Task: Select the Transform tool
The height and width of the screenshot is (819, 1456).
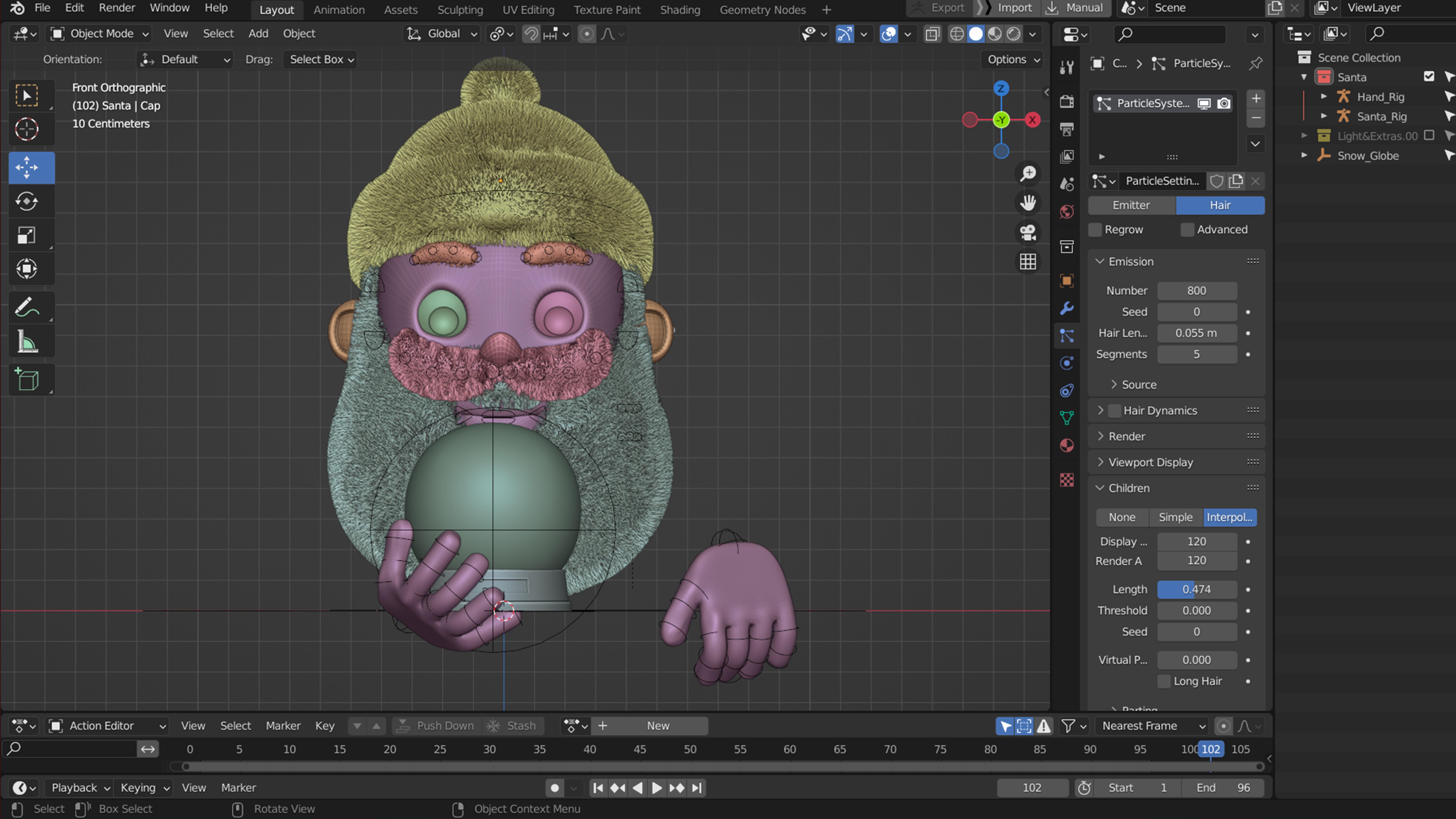Action: [27, 269]
